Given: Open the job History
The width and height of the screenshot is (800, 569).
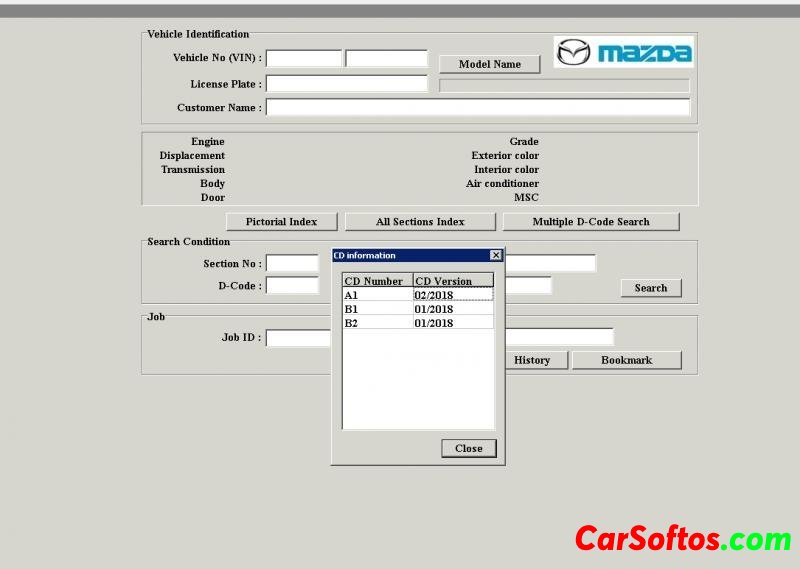Looking at the screenshot, I should (x=532, y=360).
